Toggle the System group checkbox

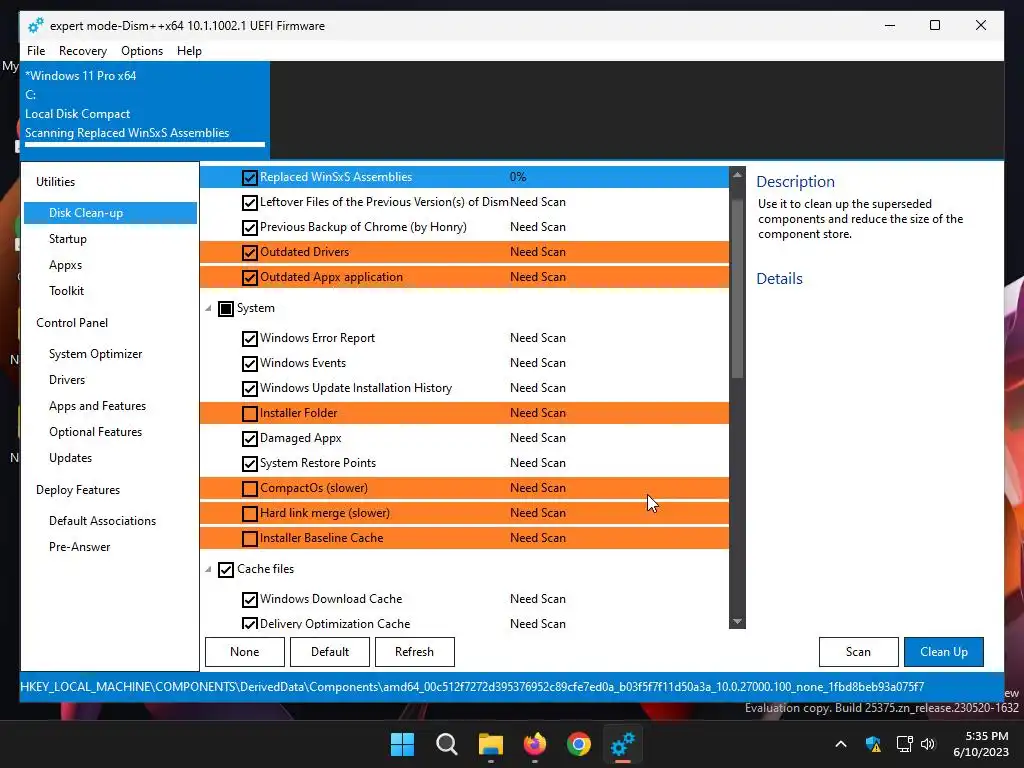pyautogui.click(x=226, y=308)
